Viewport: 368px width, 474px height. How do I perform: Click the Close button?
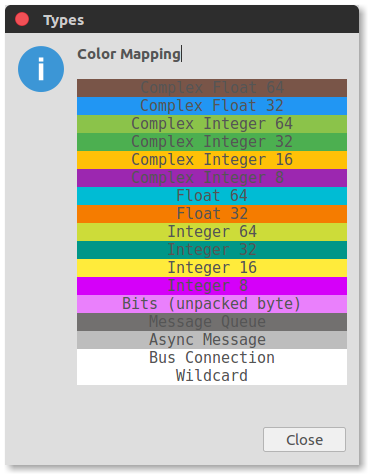304,440
